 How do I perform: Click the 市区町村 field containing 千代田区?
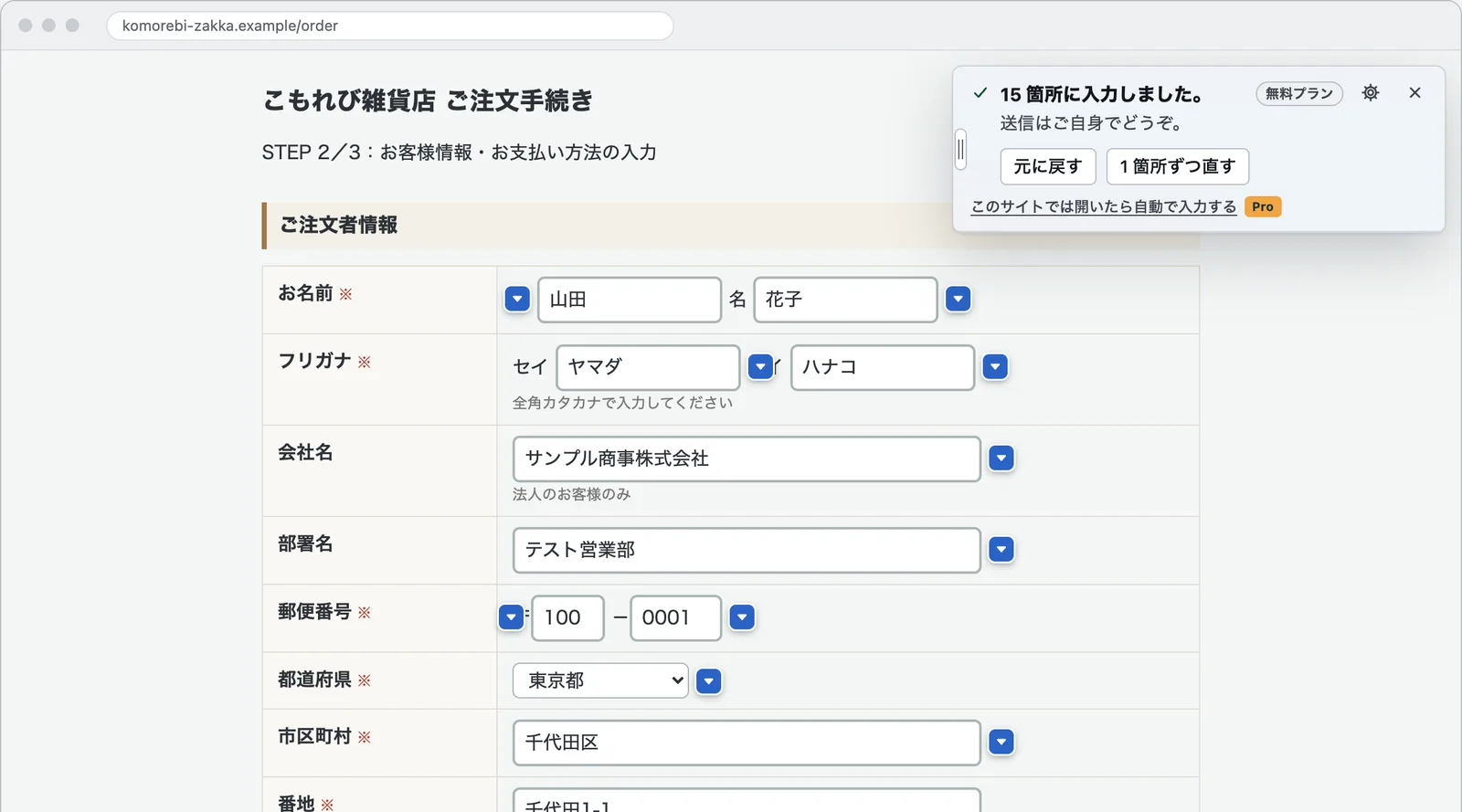point(747,743)
